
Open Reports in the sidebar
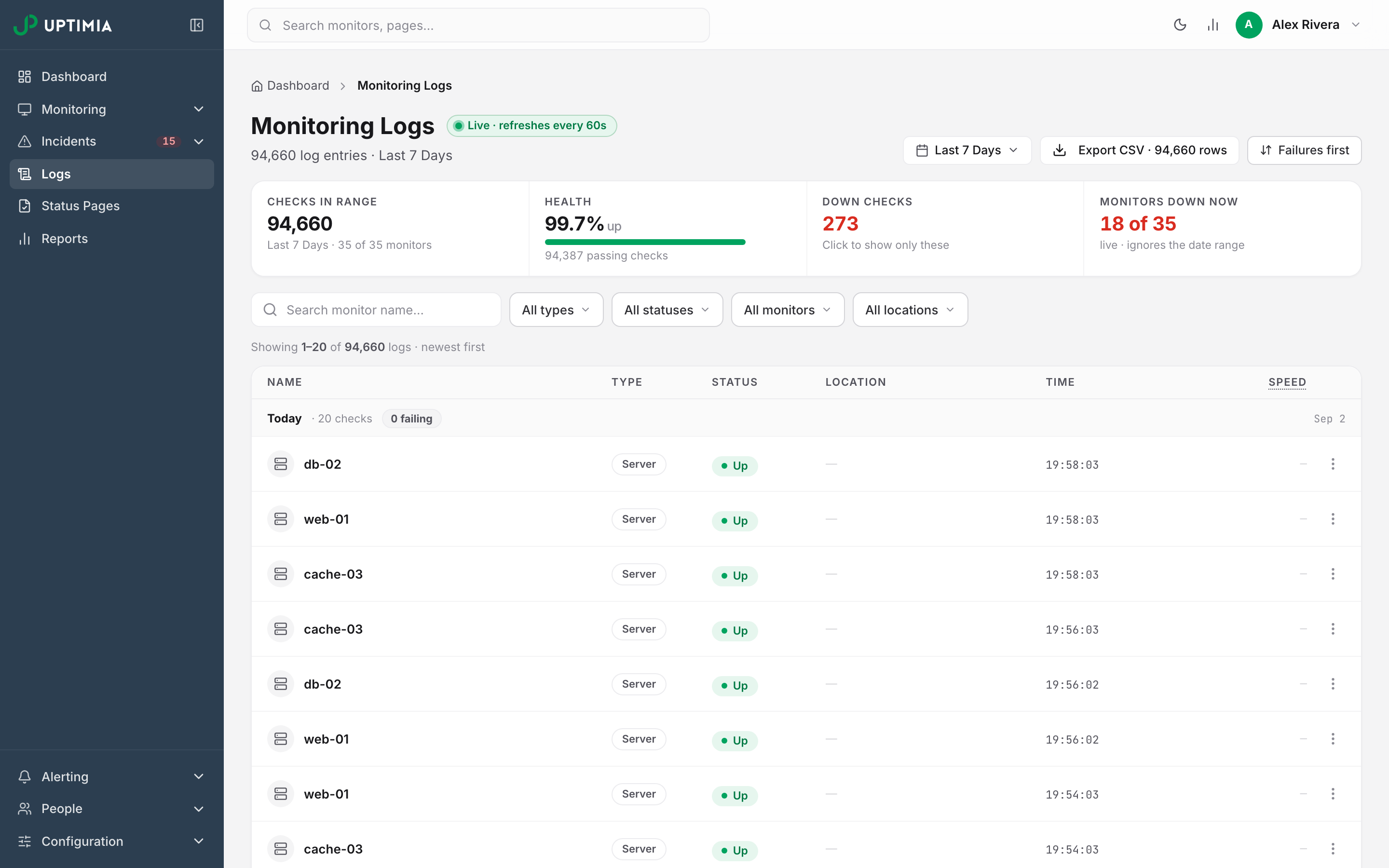pyautogui.click(x=112, y=239)
